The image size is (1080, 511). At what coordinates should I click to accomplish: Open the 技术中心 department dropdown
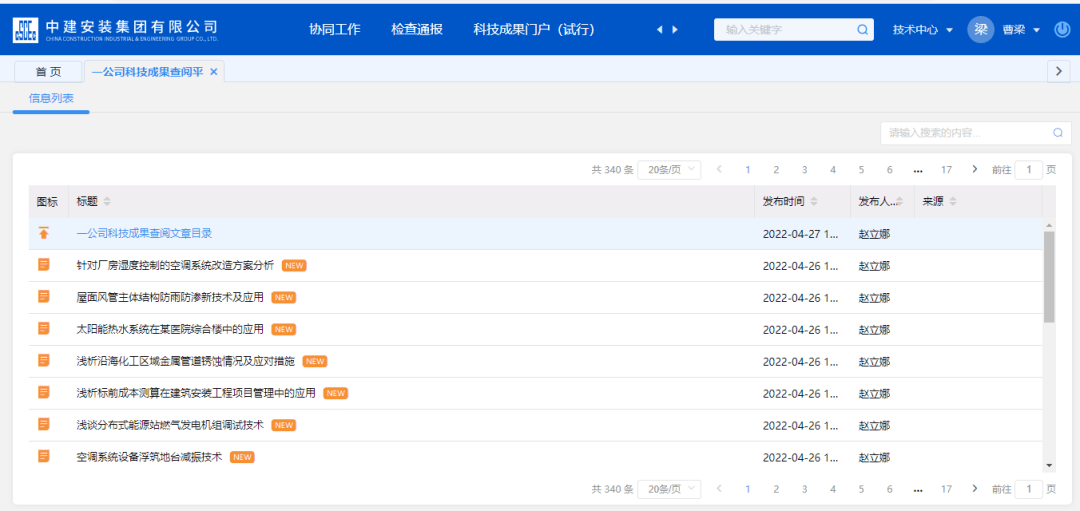coord(922,30)
